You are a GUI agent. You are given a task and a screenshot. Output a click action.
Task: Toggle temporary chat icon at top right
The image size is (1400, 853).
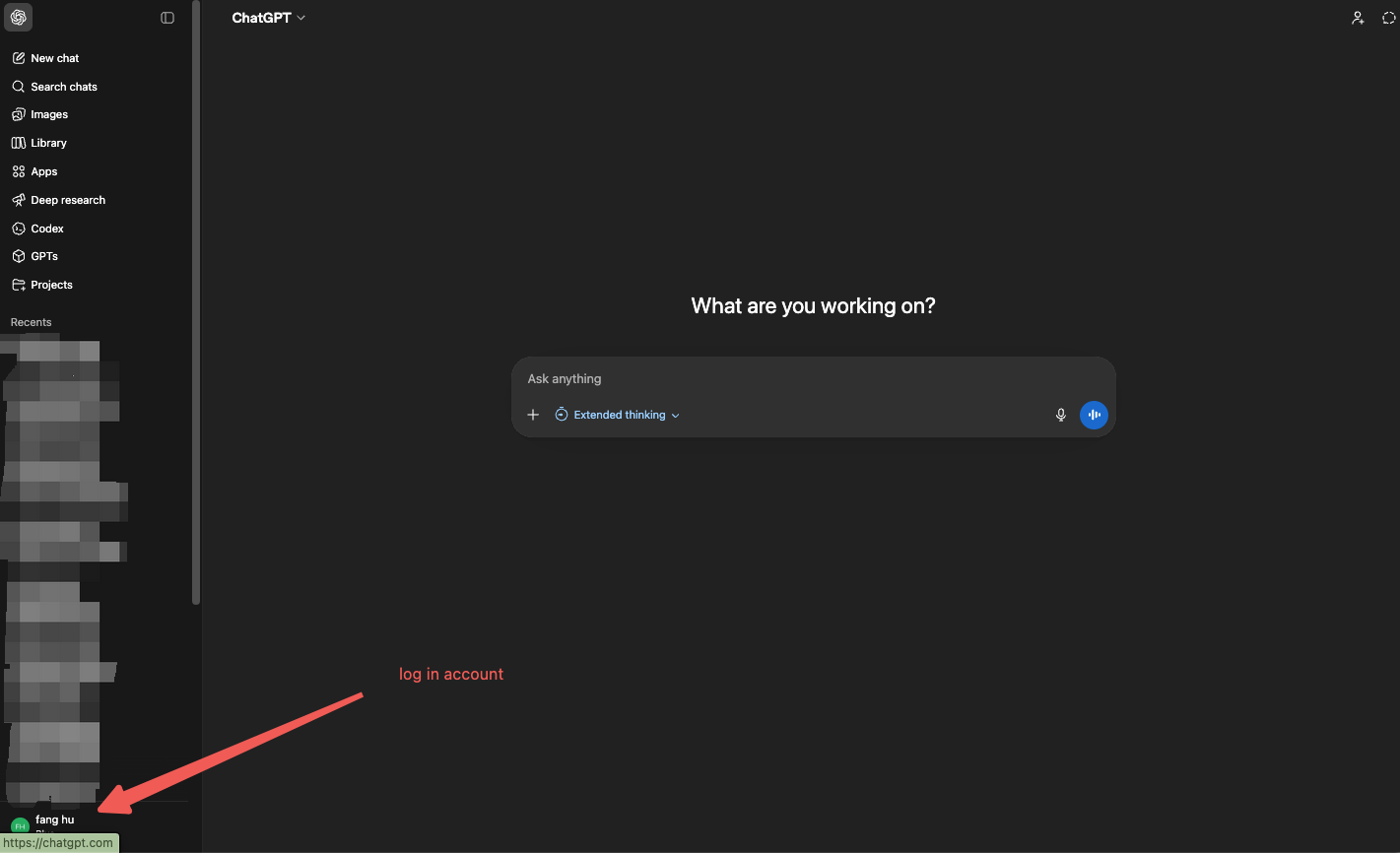pos(1389,18)
